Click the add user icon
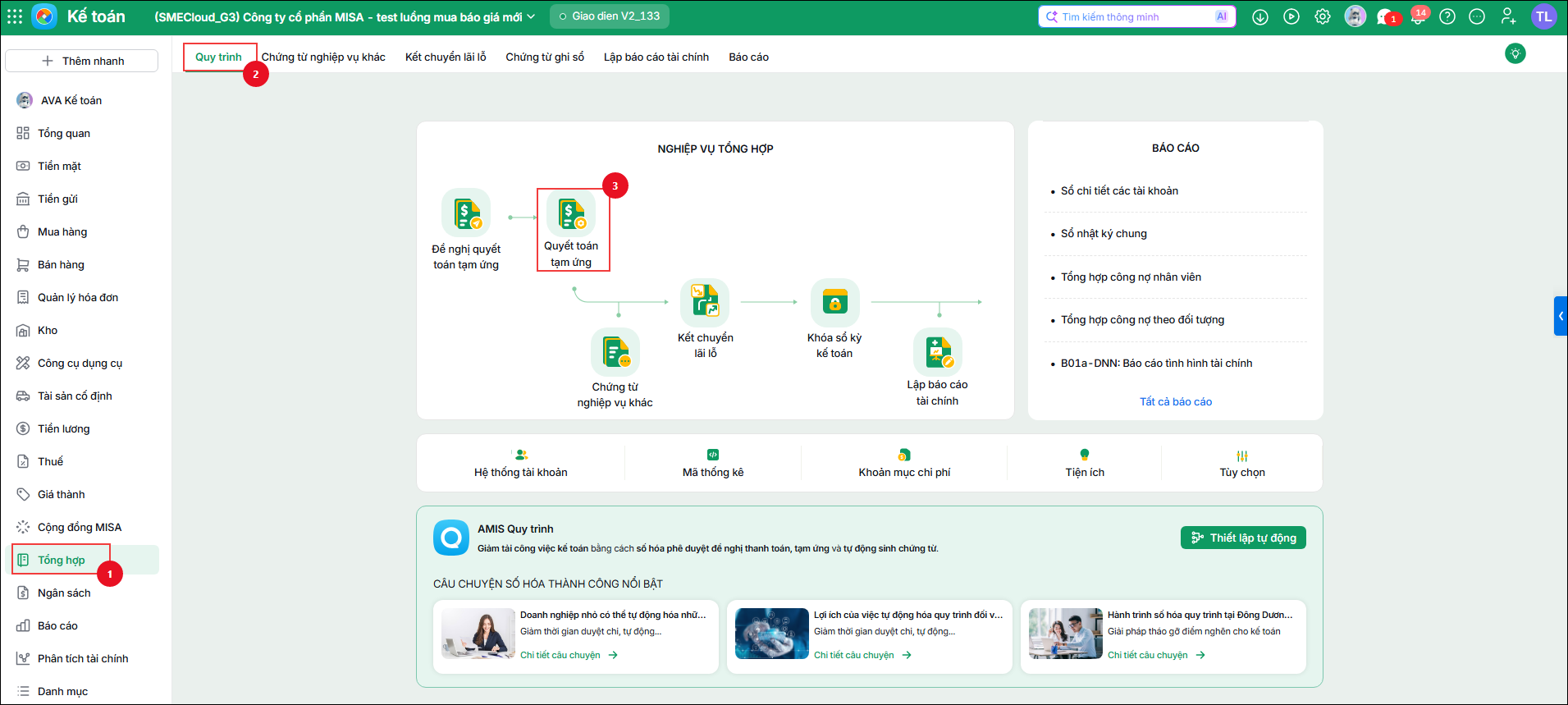Screen dimensions: 1568x705 (1508, 16)
